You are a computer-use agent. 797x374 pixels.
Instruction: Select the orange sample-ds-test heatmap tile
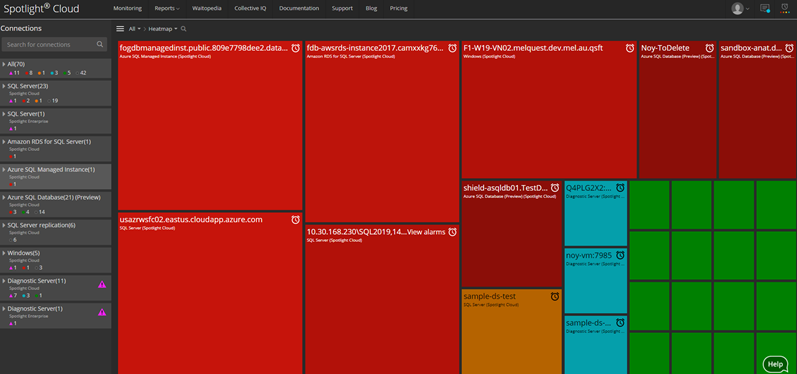pos(511,331)
